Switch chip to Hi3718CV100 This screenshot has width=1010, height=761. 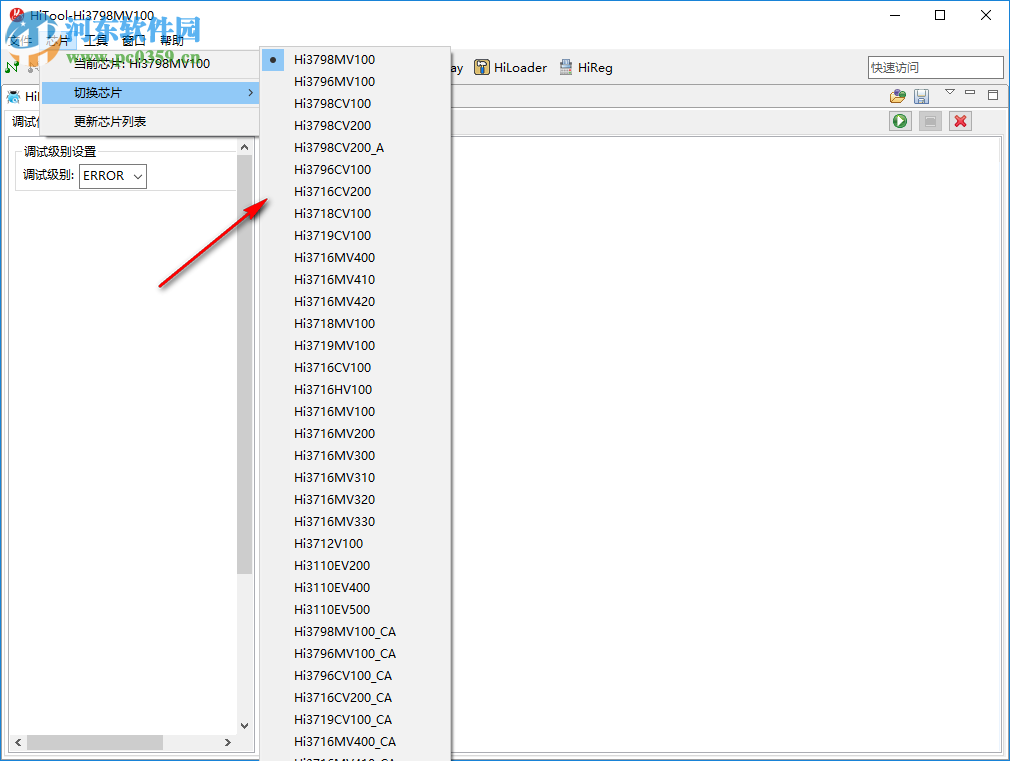(355, 213)
